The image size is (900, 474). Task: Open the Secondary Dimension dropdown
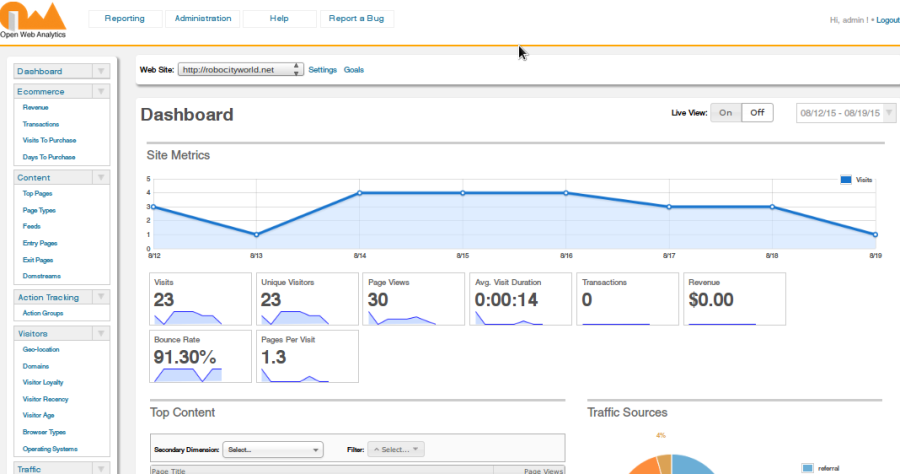point(273,450)
